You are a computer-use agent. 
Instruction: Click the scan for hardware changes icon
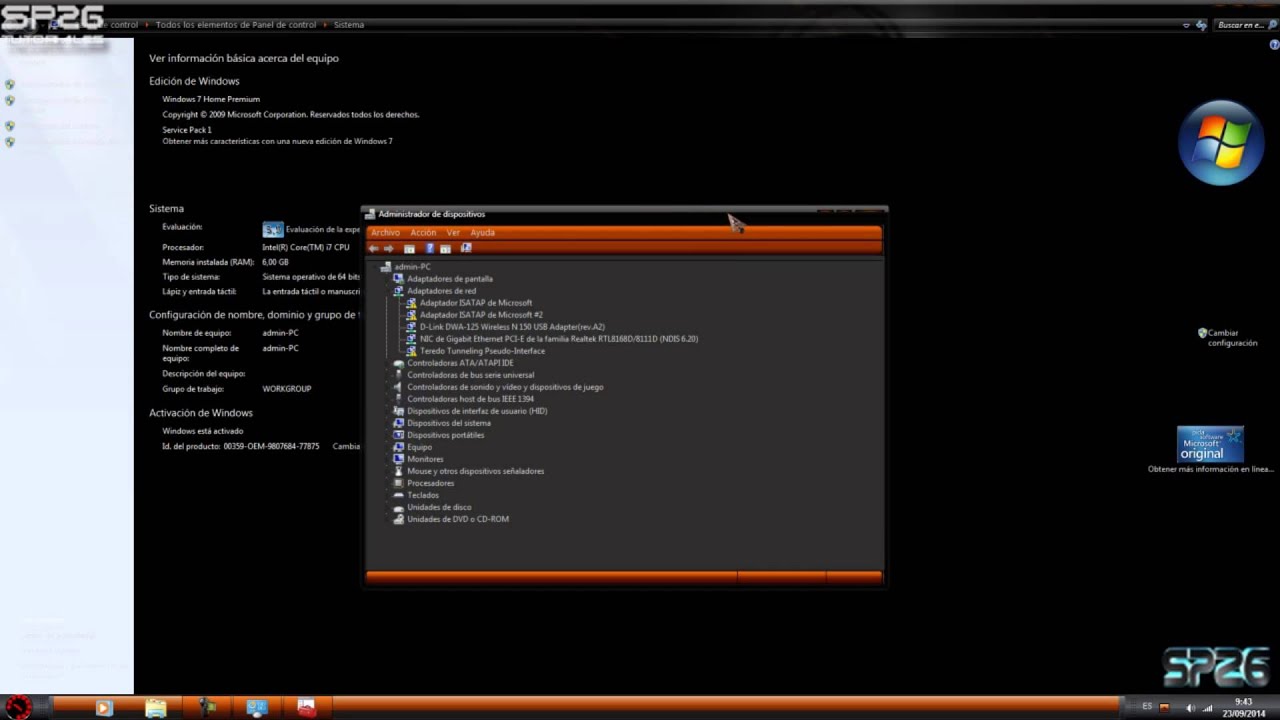466,248
